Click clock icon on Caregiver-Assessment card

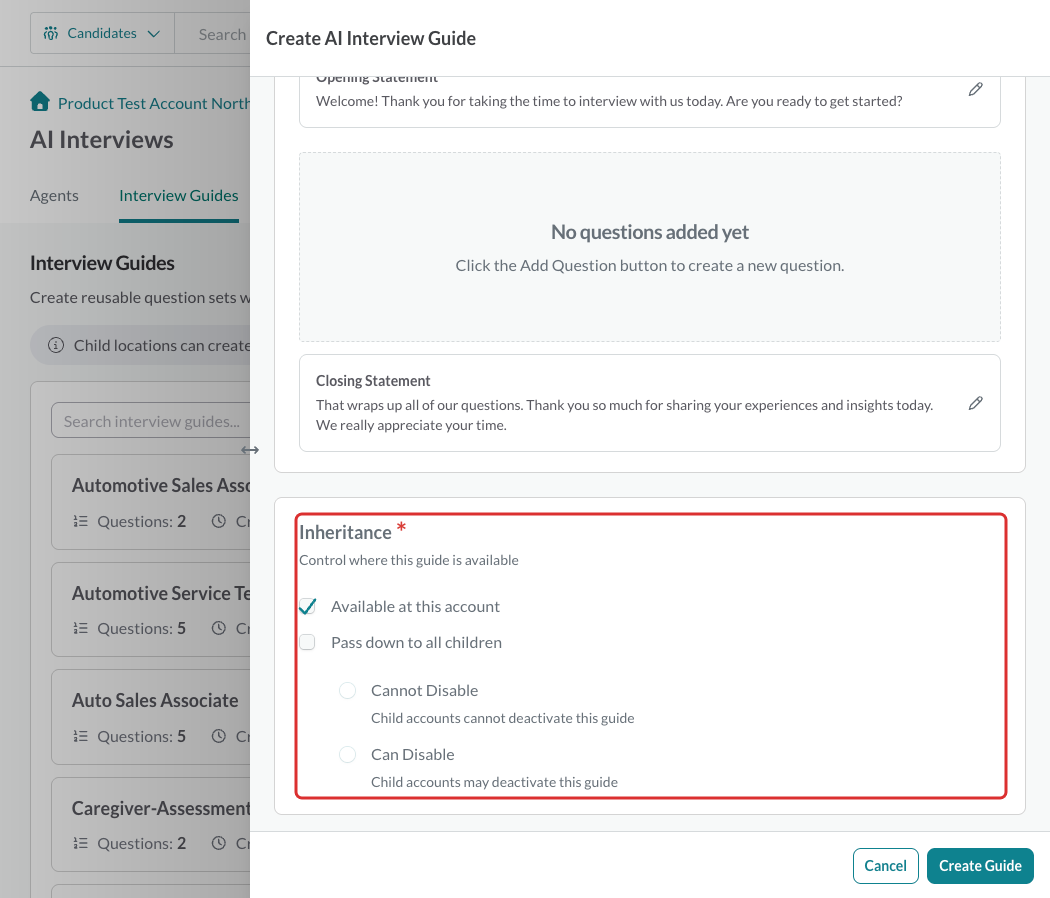tap(219, 843)
